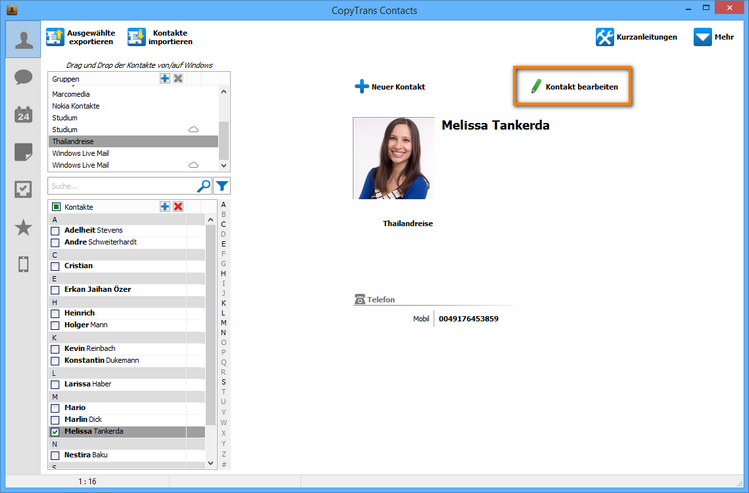Check Andre Schweiterhardt checkbox
The image size is (749, 493).
click(x=55, y=243)
